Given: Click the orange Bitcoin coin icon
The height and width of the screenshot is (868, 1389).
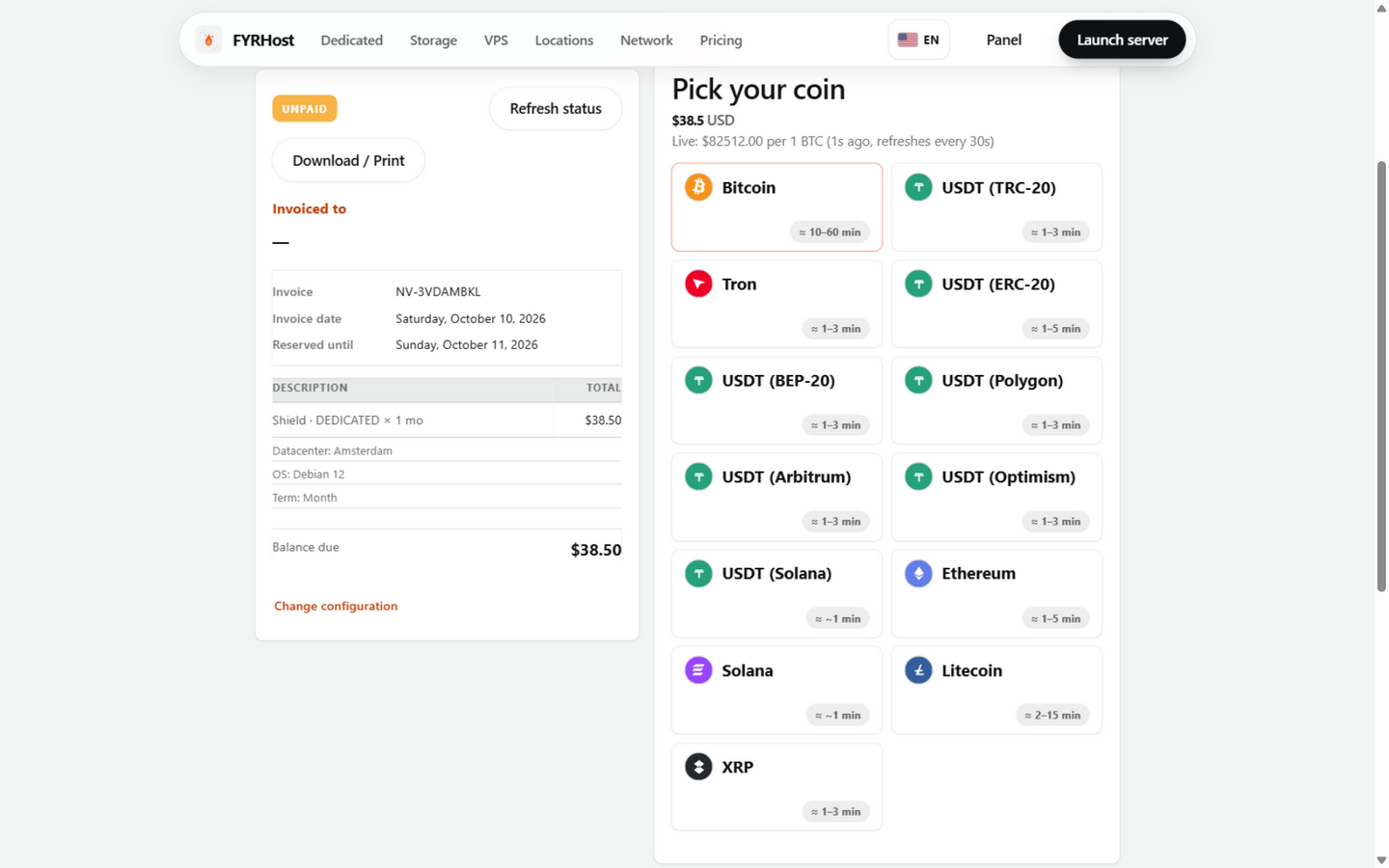Looking at the screenshot, I should click(698, 187).
